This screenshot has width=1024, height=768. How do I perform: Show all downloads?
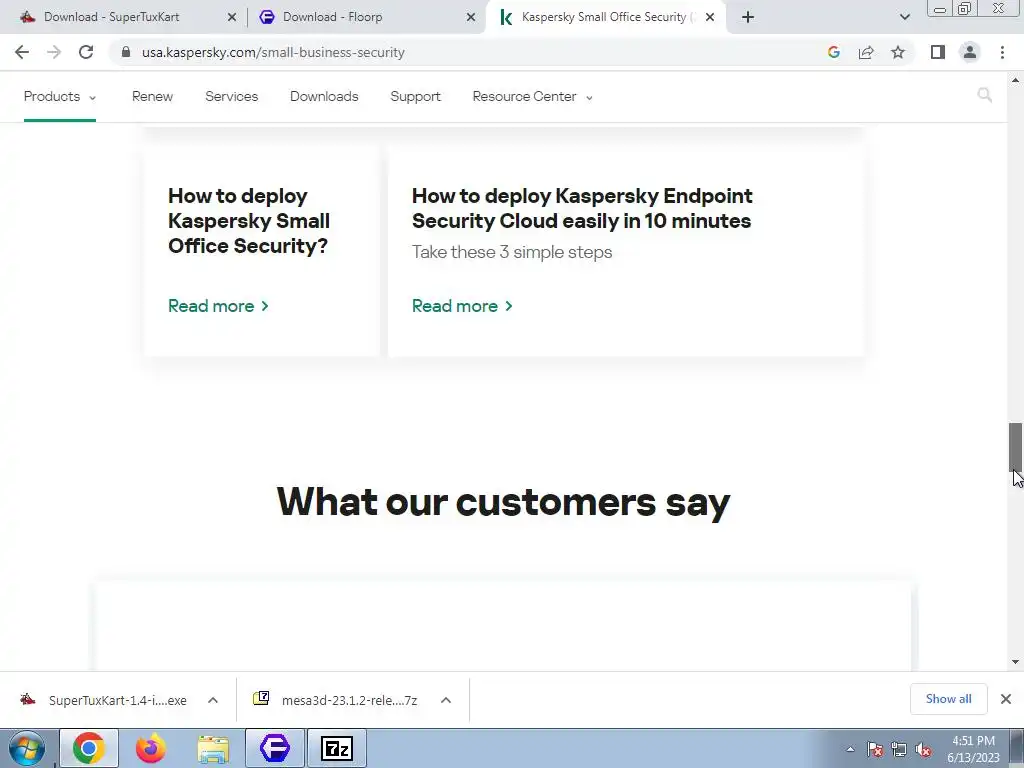click(948, 699)
